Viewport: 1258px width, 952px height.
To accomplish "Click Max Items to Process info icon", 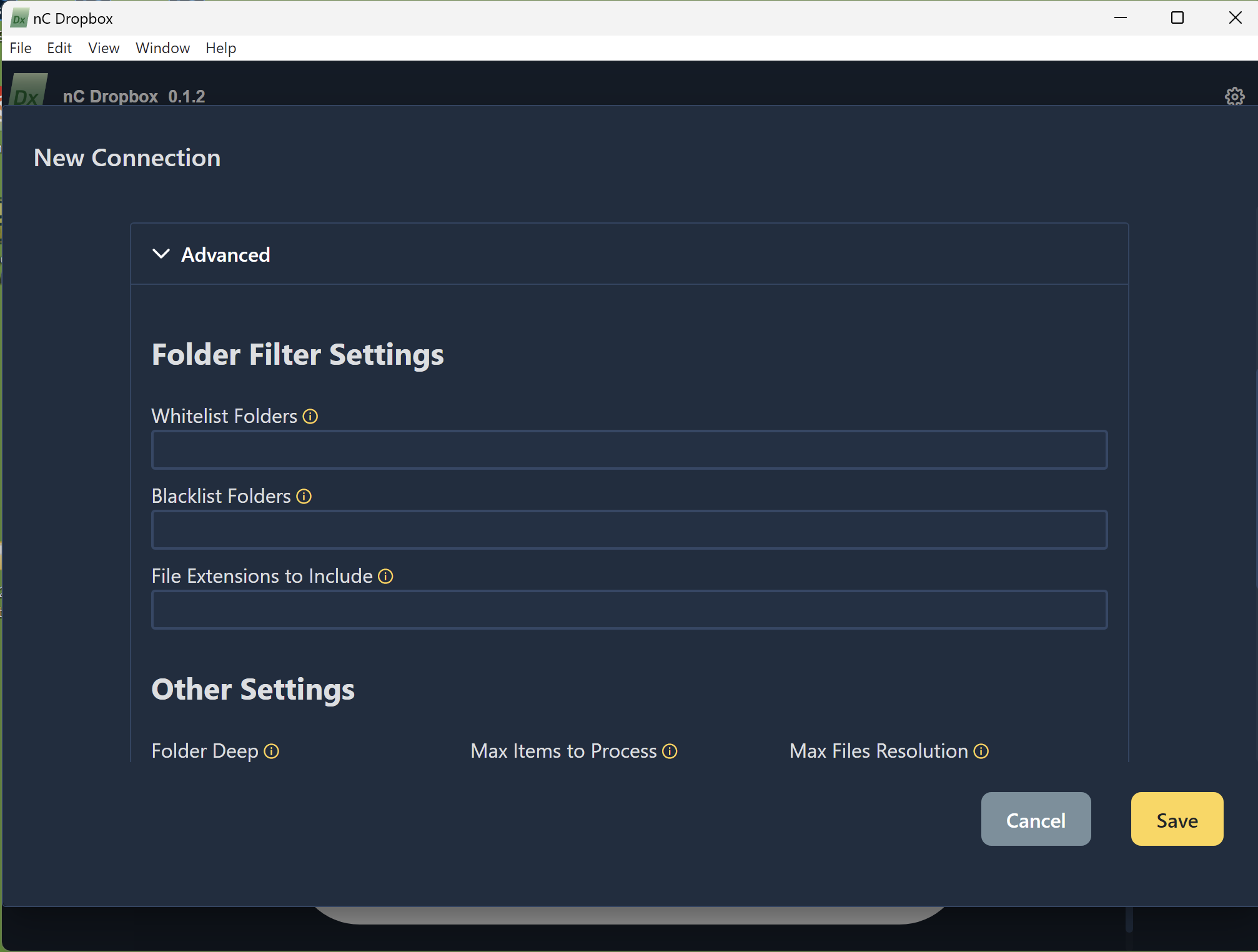I will coord(670,751).
